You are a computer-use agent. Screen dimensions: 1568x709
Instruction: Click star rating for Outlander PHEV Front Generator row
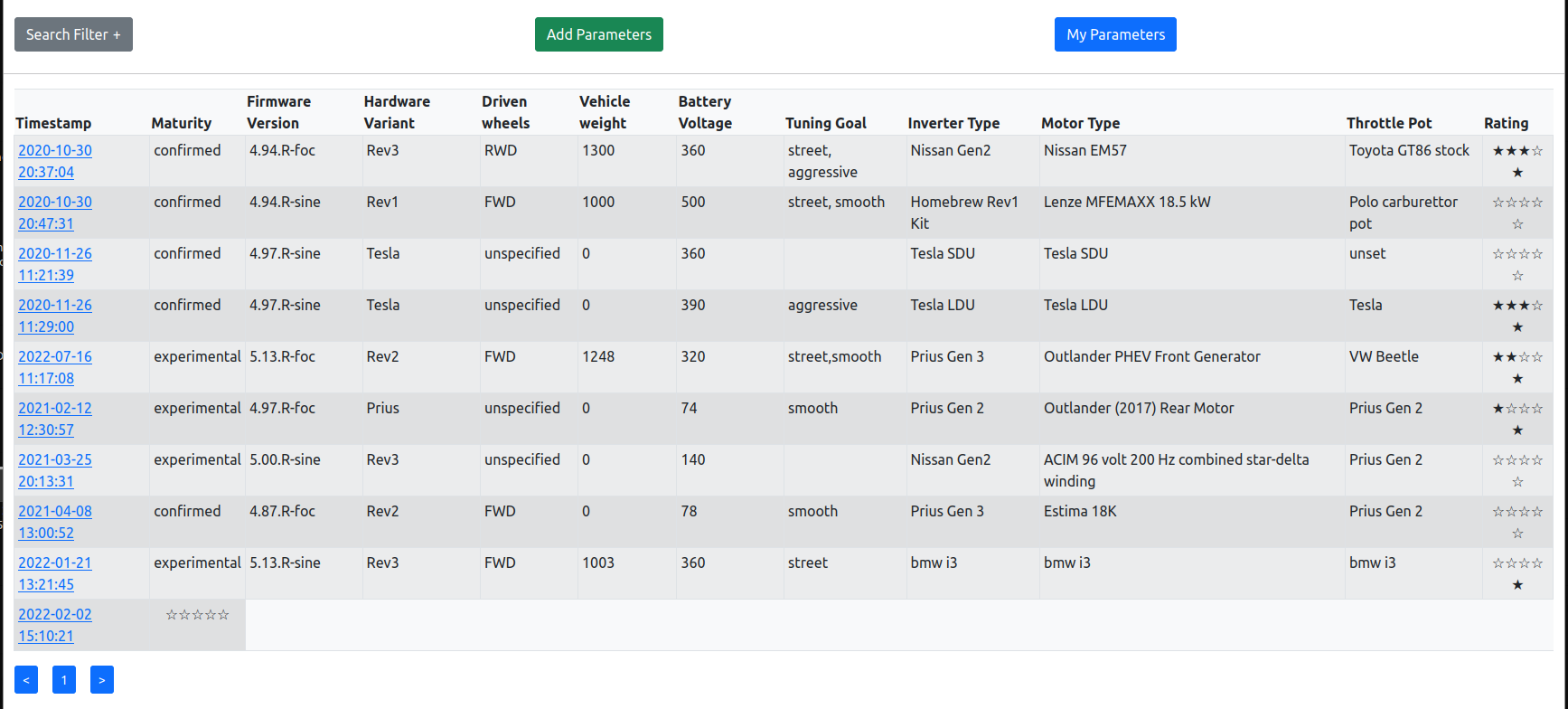coord(1517,367)
